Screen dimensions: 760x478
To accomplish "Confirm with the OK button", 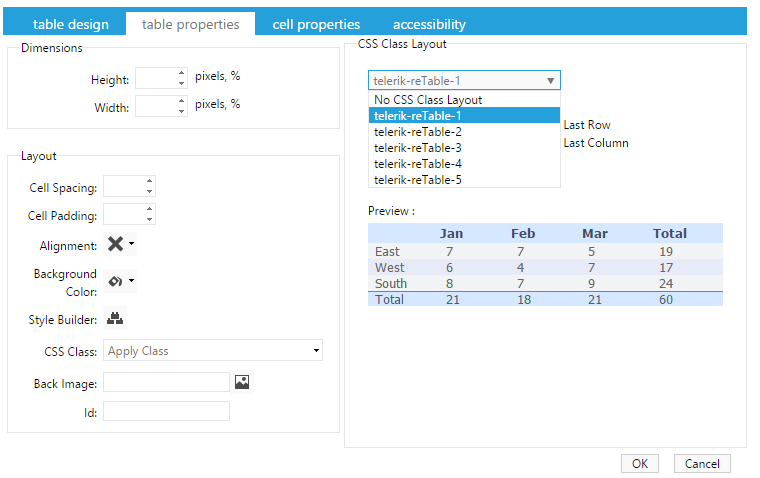I will pos(640,463).
